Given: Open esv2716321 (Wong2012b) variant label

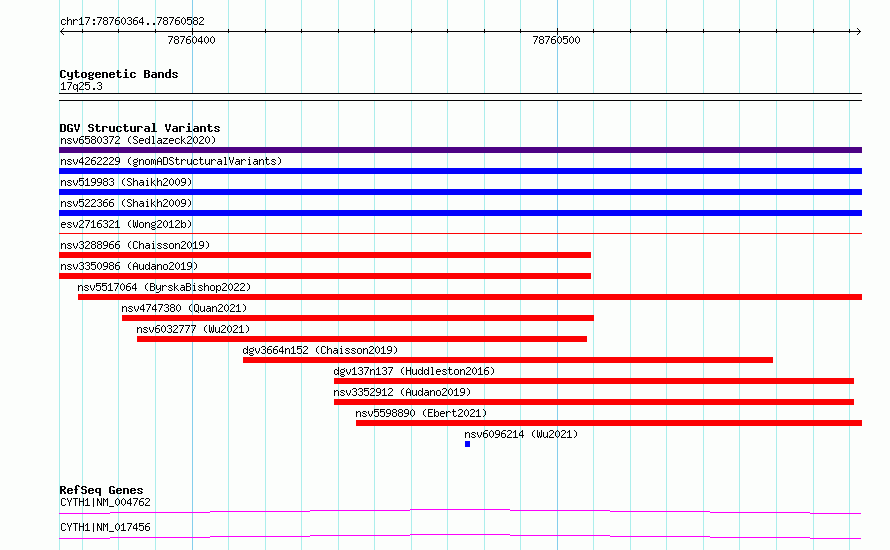Looking at the screenshot, I should [x=126, y=224].
